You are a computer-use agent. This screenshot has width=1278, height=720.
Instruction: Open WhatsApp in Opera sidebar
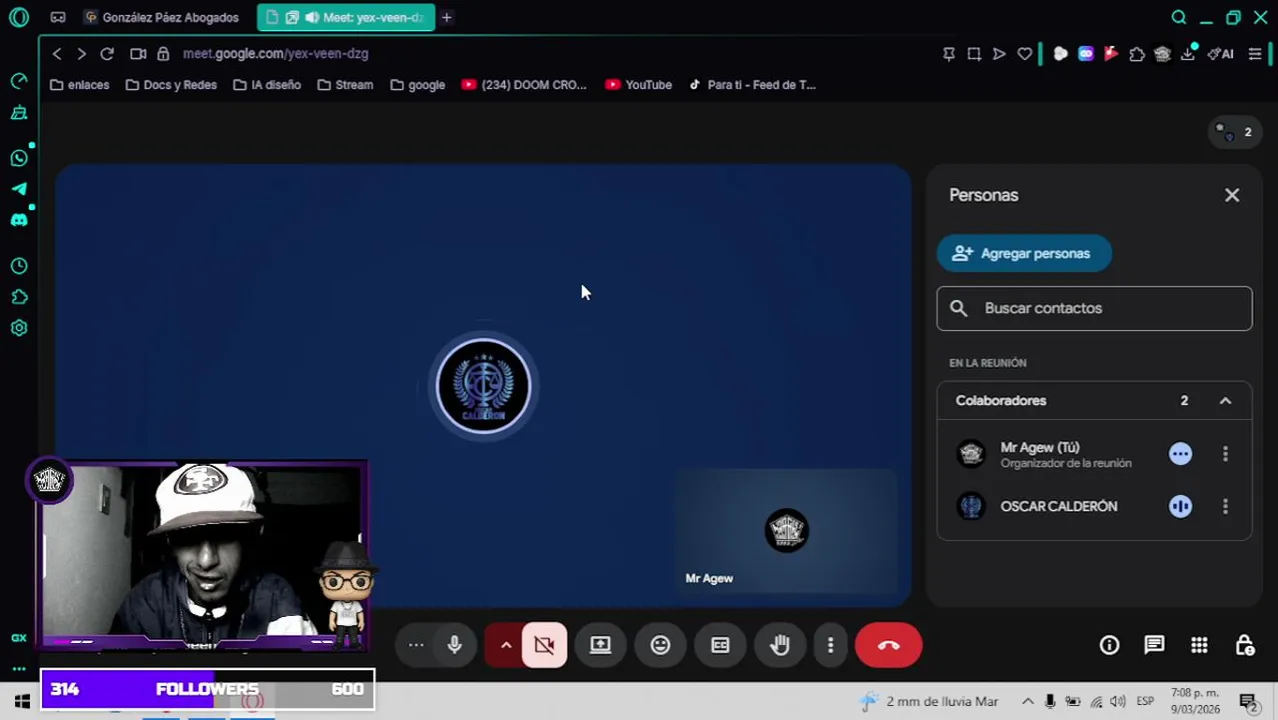[19, 158]
